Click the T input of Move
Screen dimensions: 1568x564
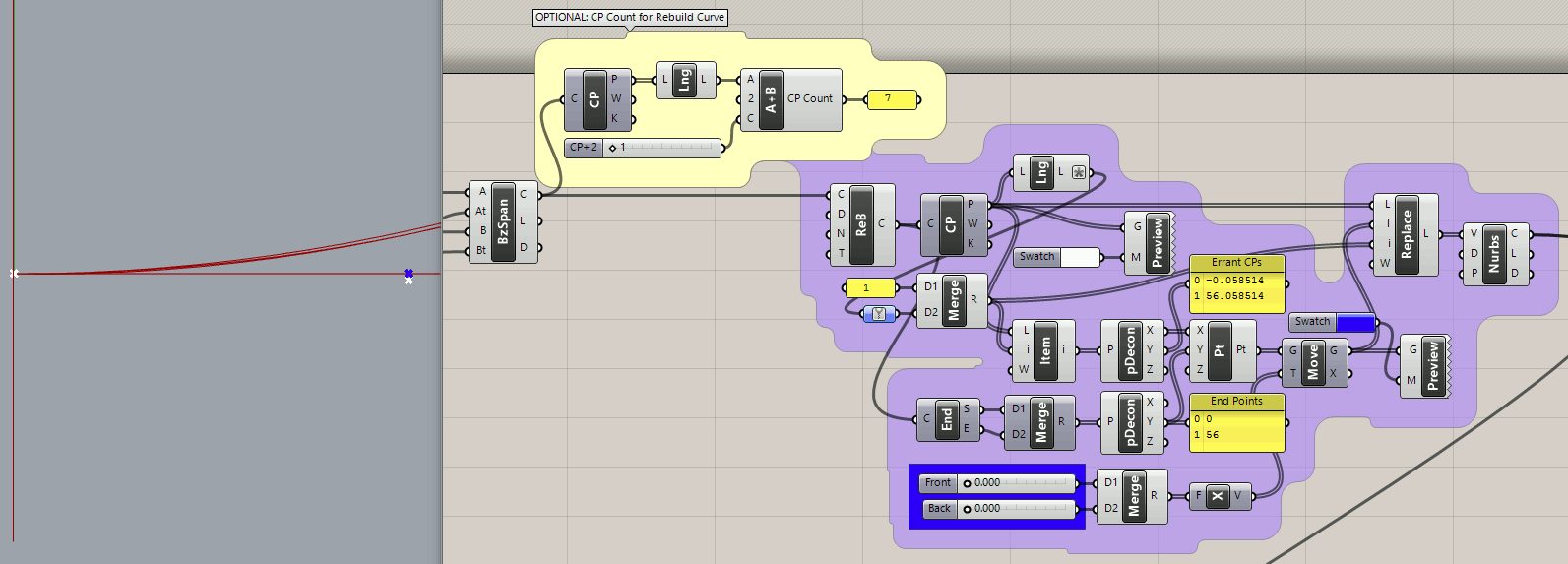pos(1292,373)
